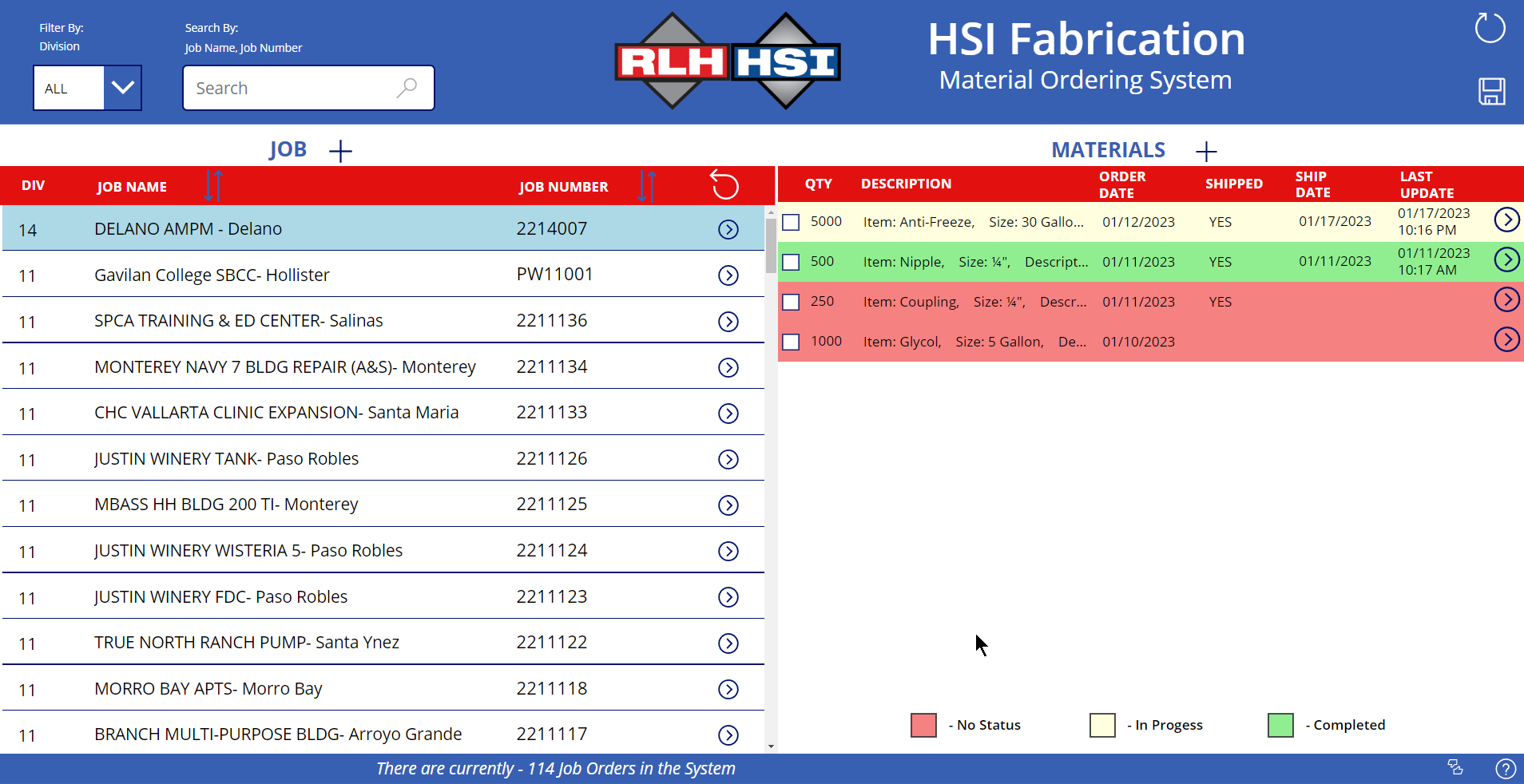Reset job list with undo arrow icon
Viewport: 1524px width, 784px height.
tap(724, 185)
